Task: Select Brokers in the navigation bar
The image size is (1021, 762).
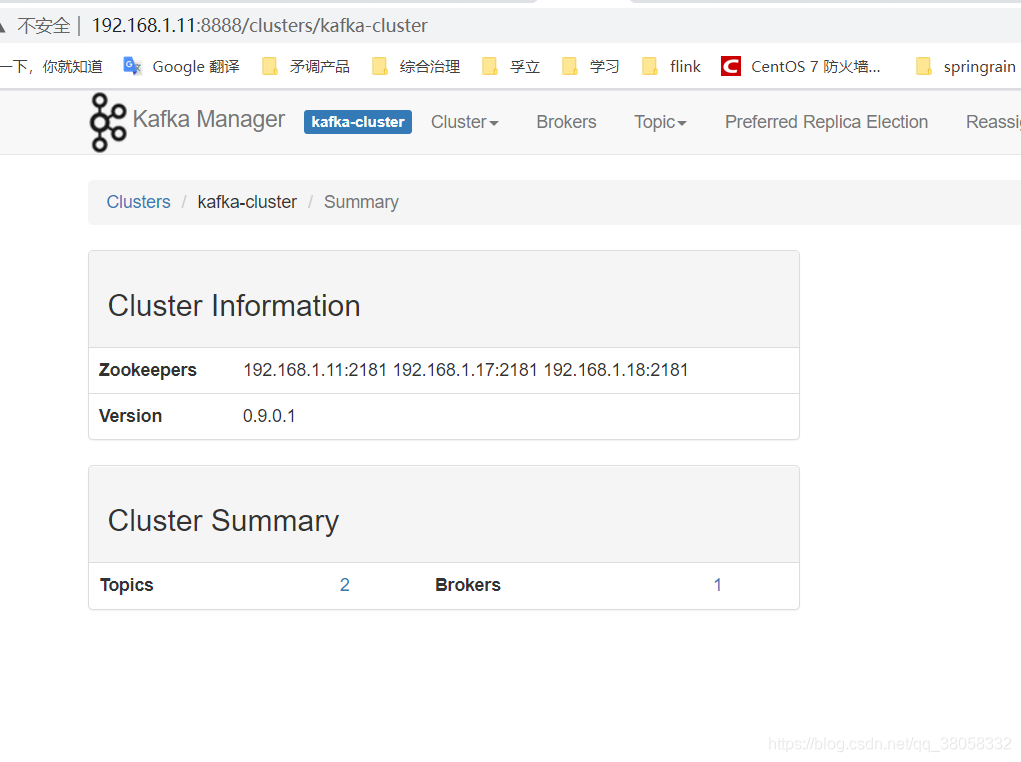Action: coord(566,122)
